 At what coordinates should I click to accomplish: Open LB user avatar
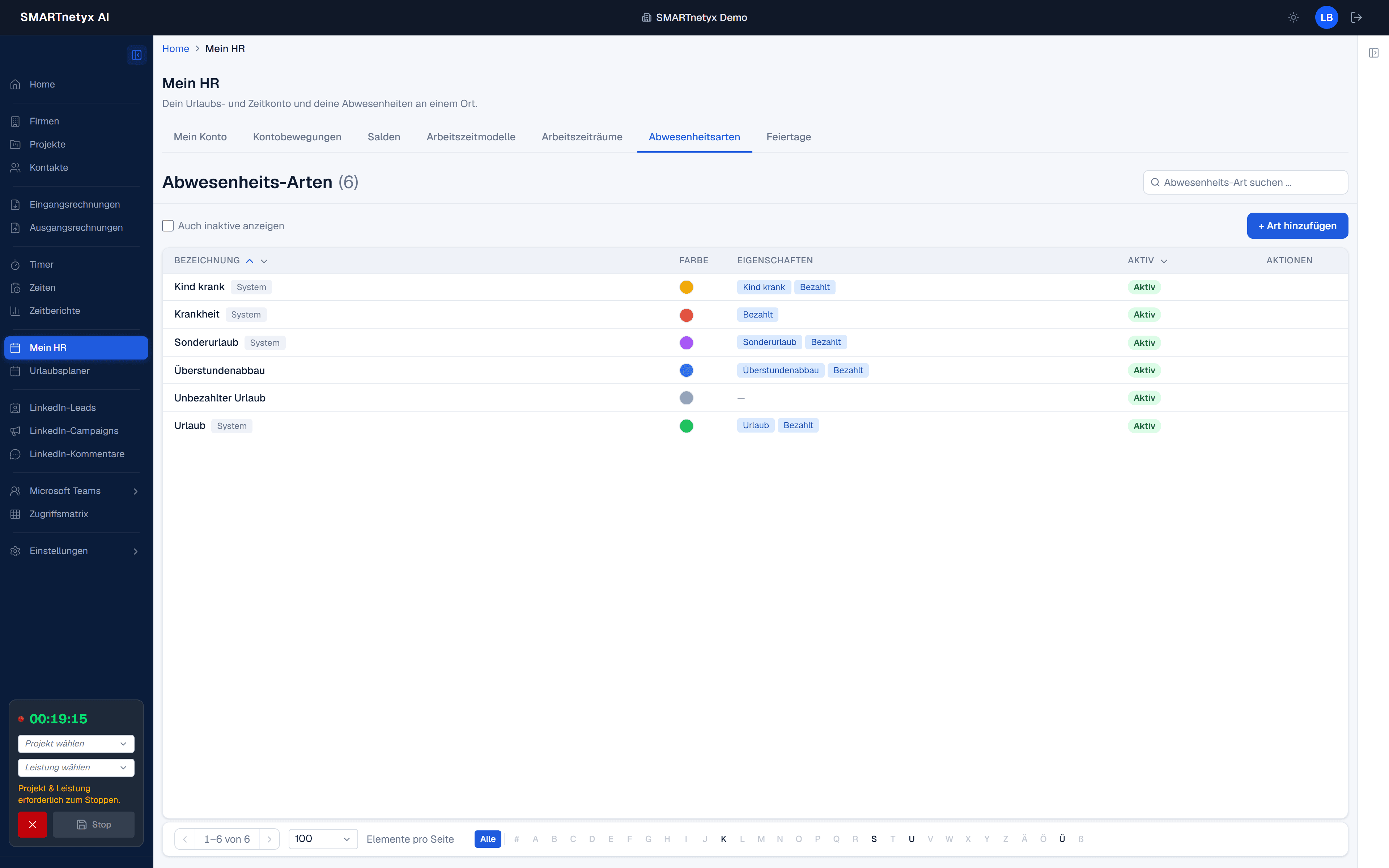click(1326, 17)
